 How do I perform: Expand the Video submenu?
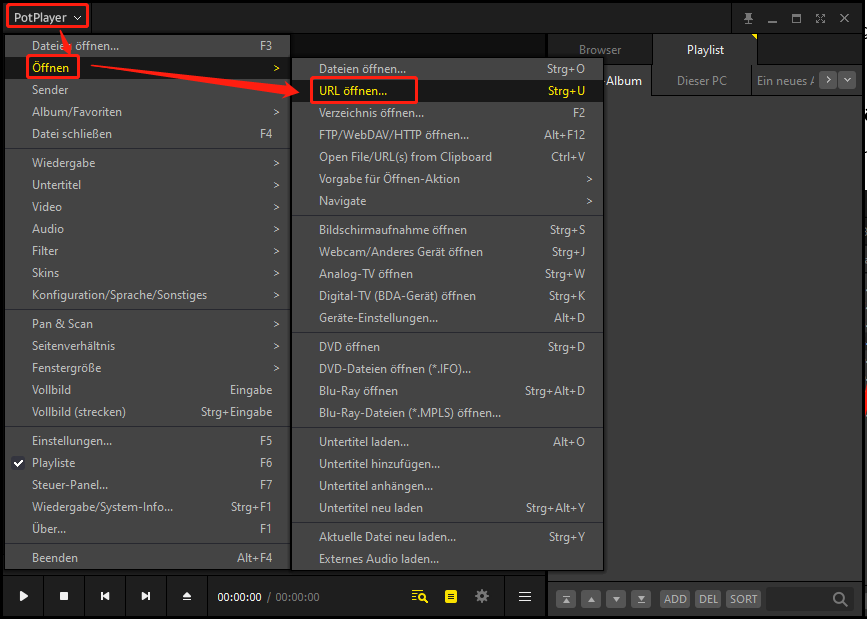[147, 207]
